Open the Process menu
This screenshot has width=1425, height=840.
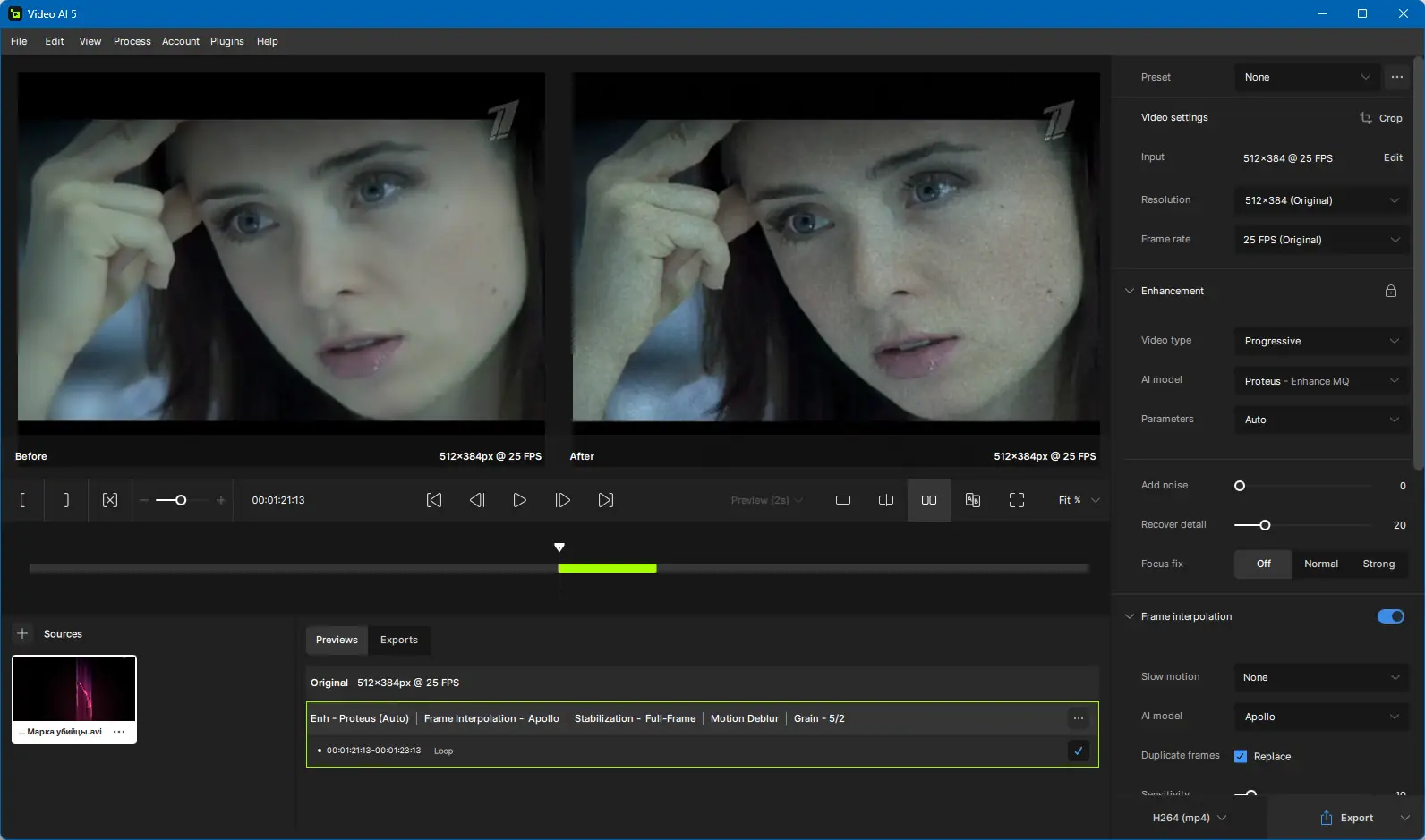point(132,41)
